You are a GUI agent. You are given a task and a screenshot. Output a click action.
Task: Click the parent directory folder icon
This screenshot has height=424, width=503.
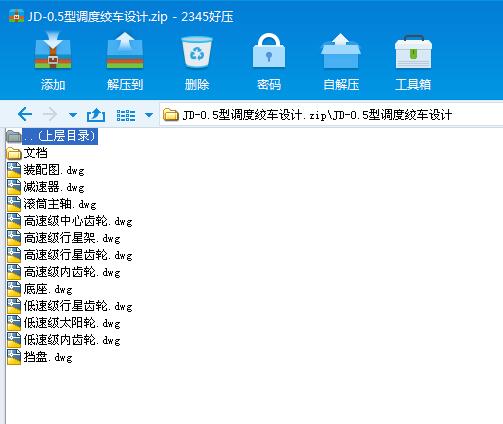pyautogui.click(x=14, y=136)
